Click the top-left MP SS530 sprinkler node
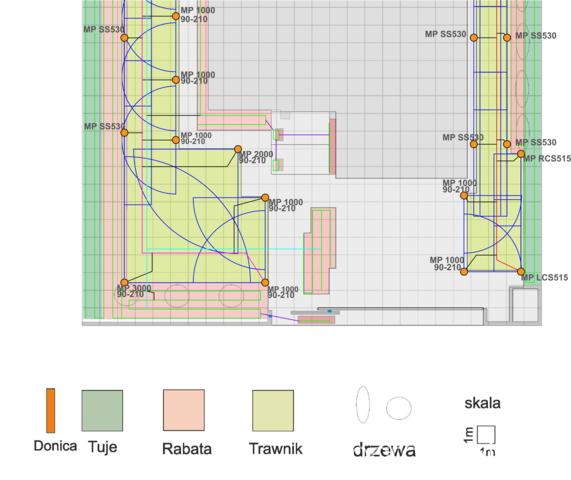571x480 pixels. pyautogui.click(x=124, y=38)
